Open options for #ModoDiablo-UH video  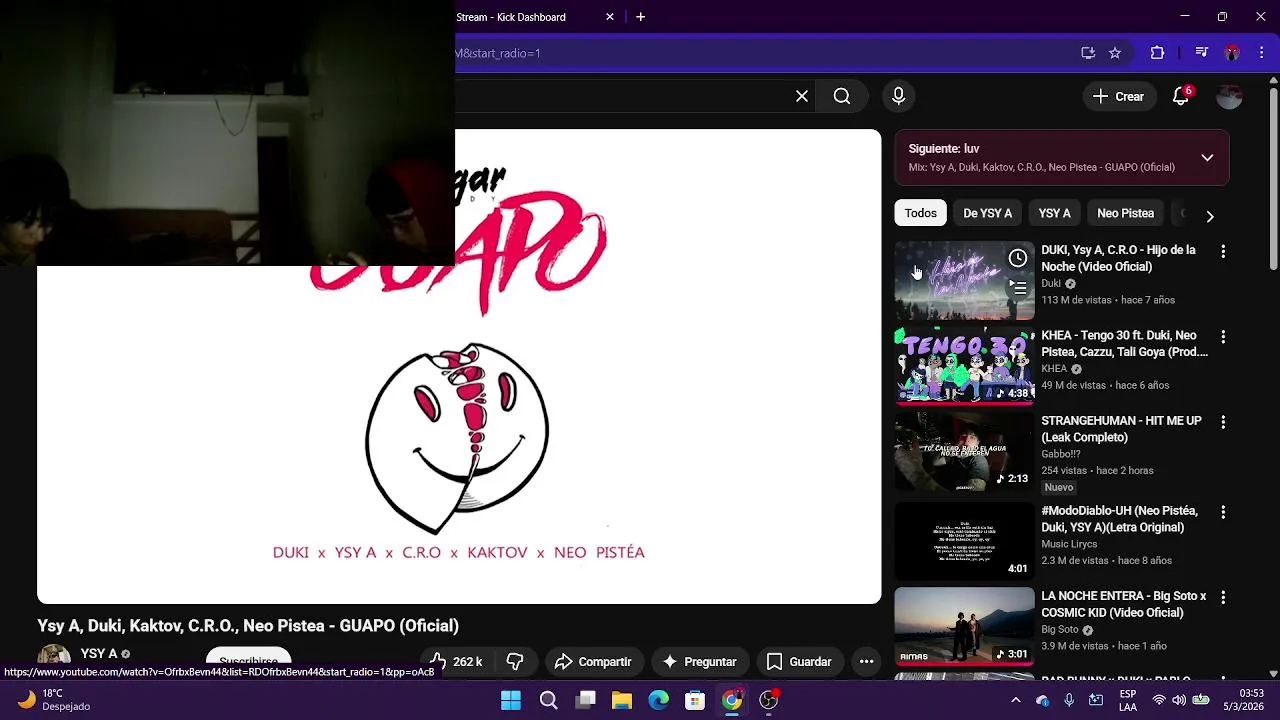tap(1223, 512)
